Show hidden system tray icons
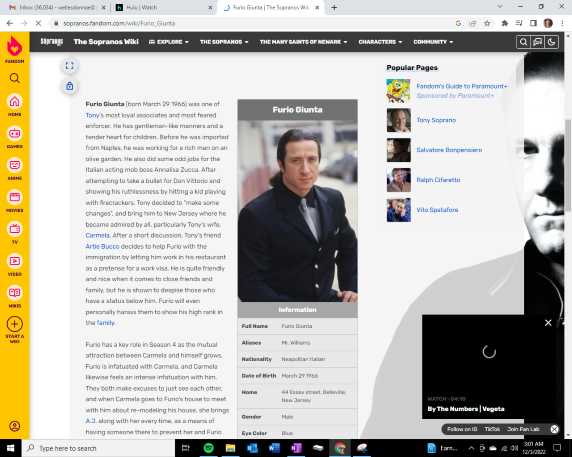 click(x=471, y=448)
